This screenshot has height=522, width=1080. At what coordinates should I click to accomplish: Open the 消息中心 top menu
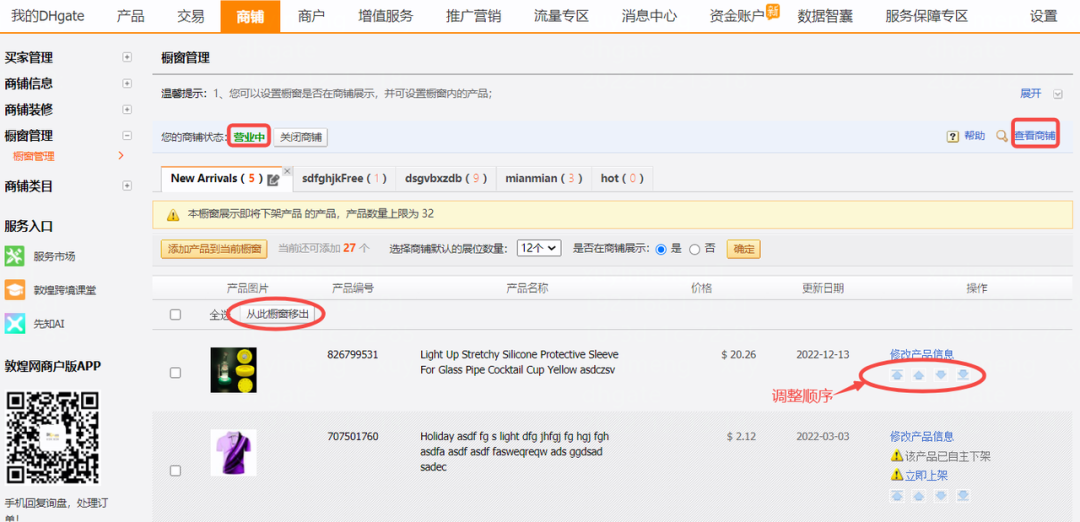(649, 17)
